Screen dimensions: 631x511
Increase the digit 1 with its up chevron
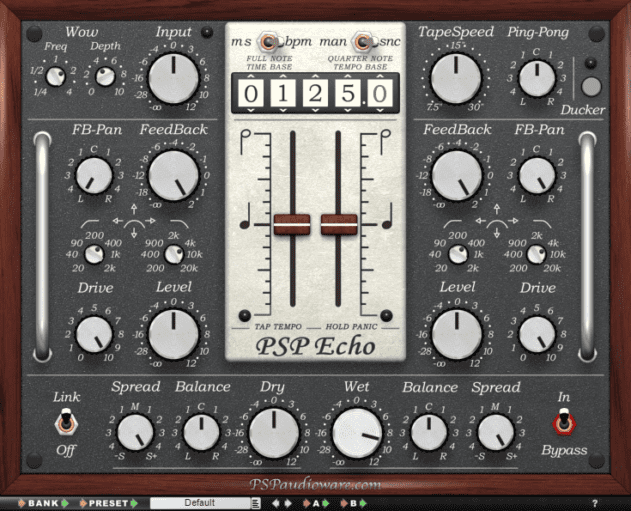tap(283, 76)
